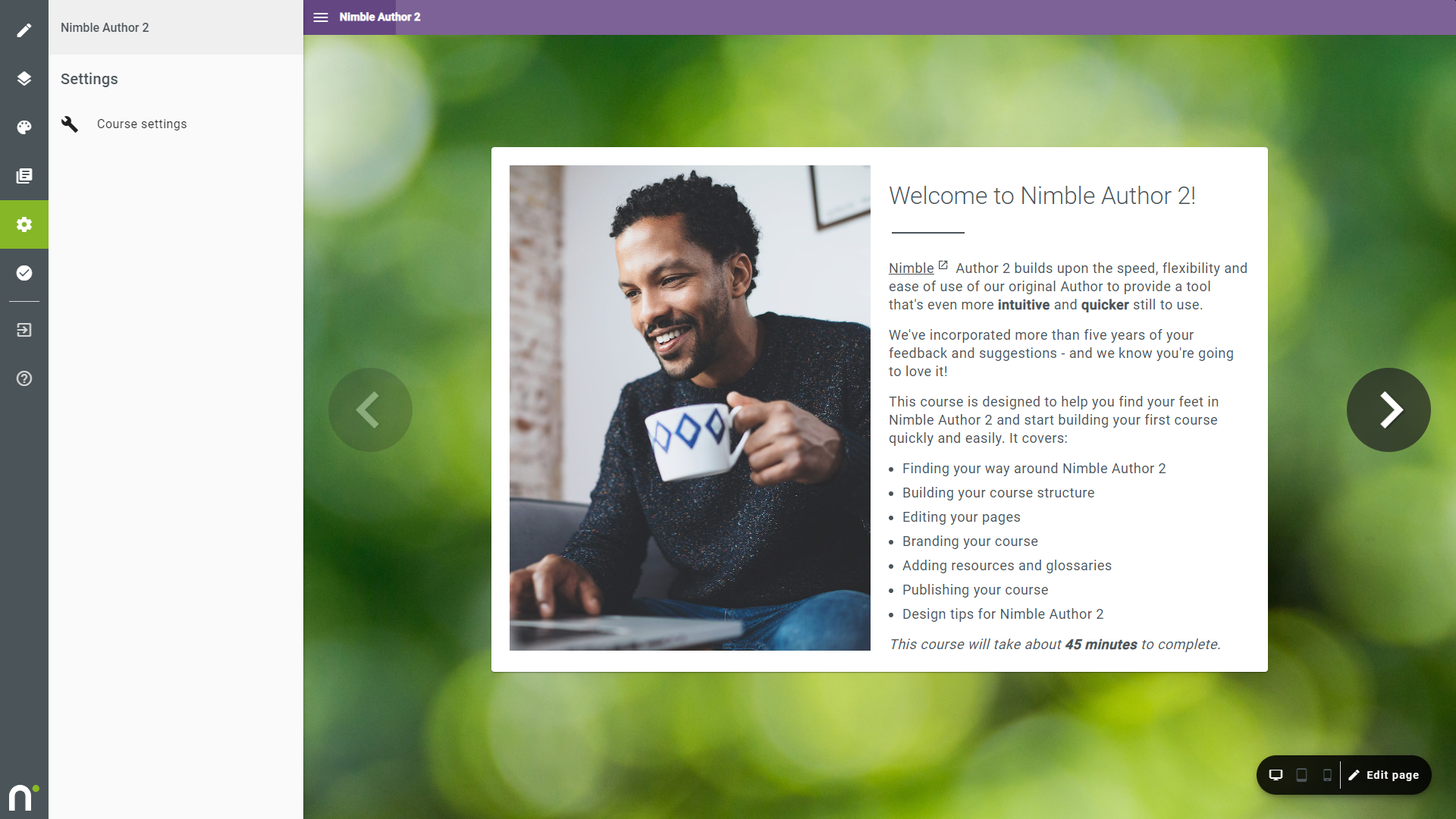This screenshot has height=819, width=1456.
Task: Click the Edit page button
Action: [1384, 775]
